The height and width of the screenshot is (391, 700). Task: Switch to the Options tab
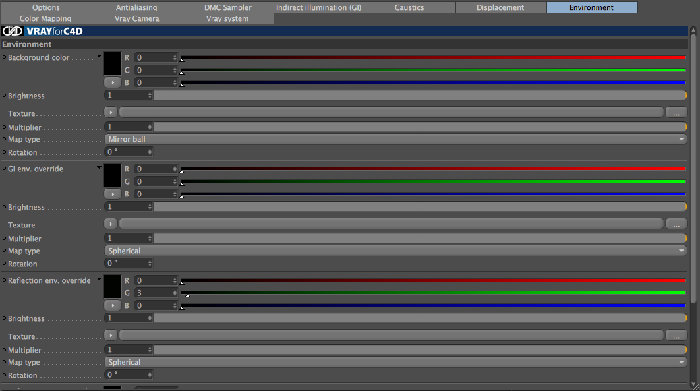click(46, 8)
